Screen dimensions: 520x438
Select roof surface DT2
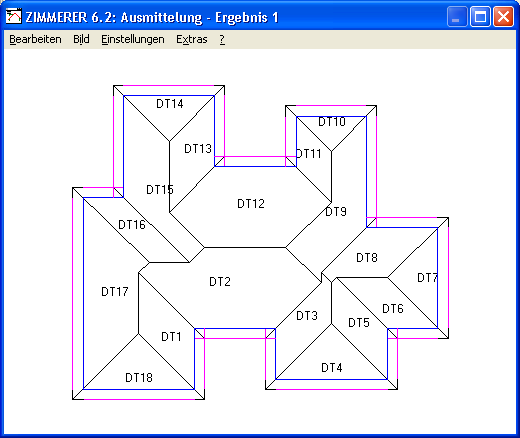point(220,282)
